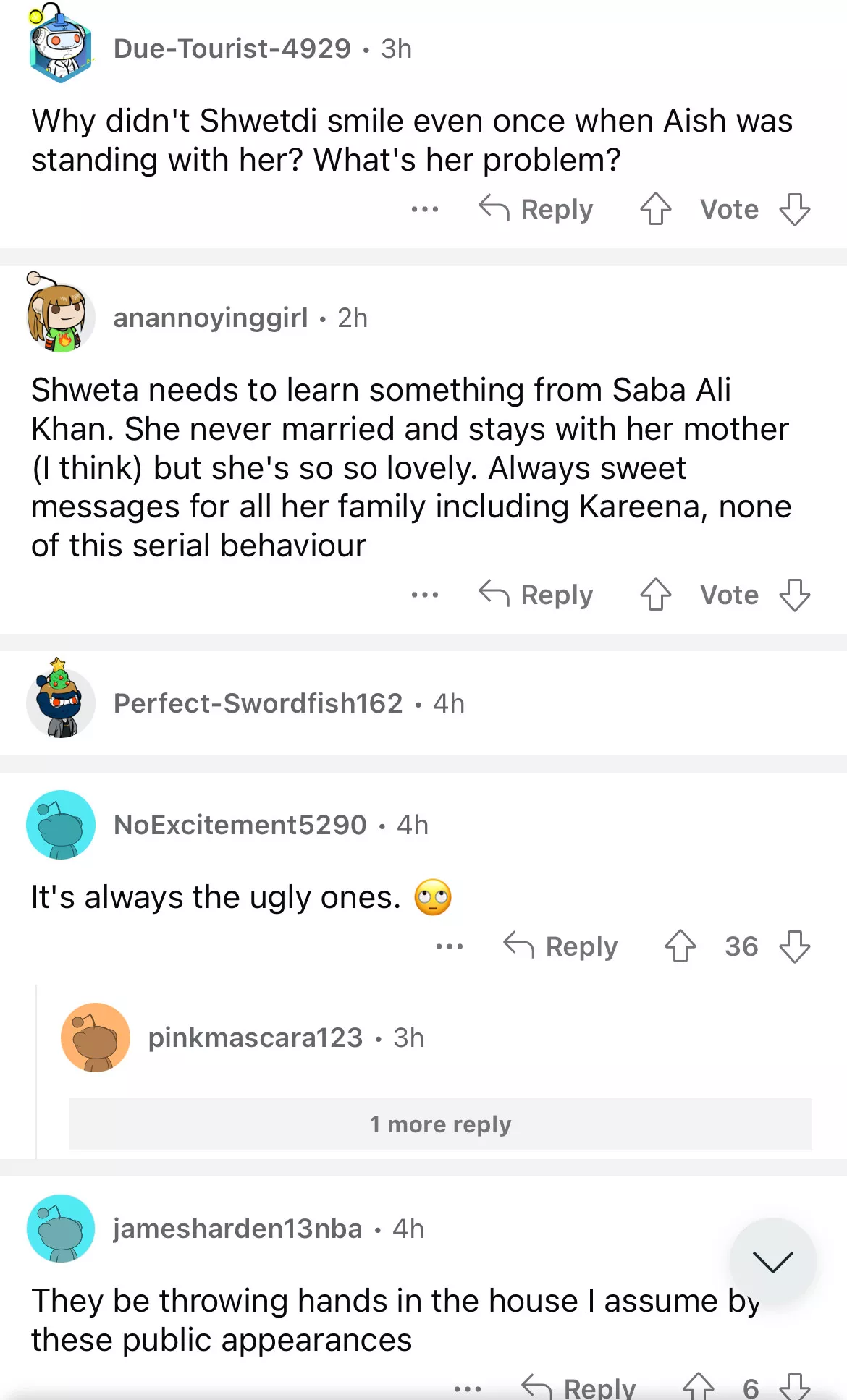Downvote Due-Tourist-4929's comment

tap(794, 209)
